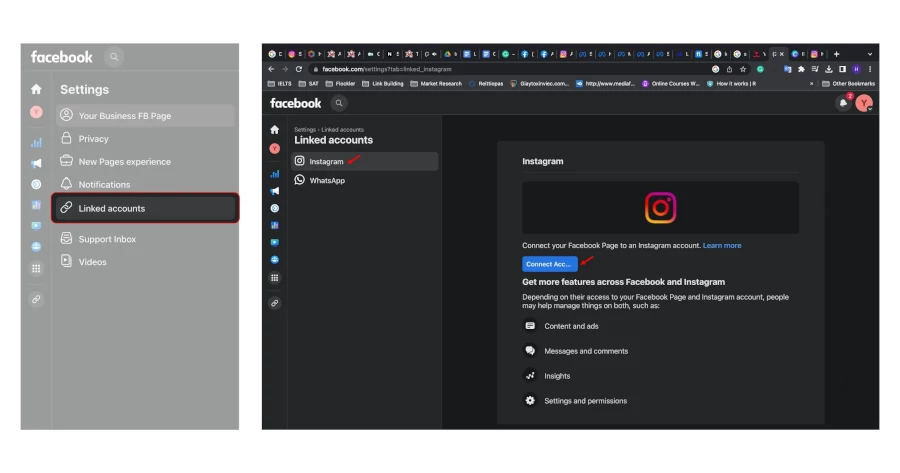Open a new browser tab with the plus button
This screenshot has width=900, height=473.
coord(836,54)
